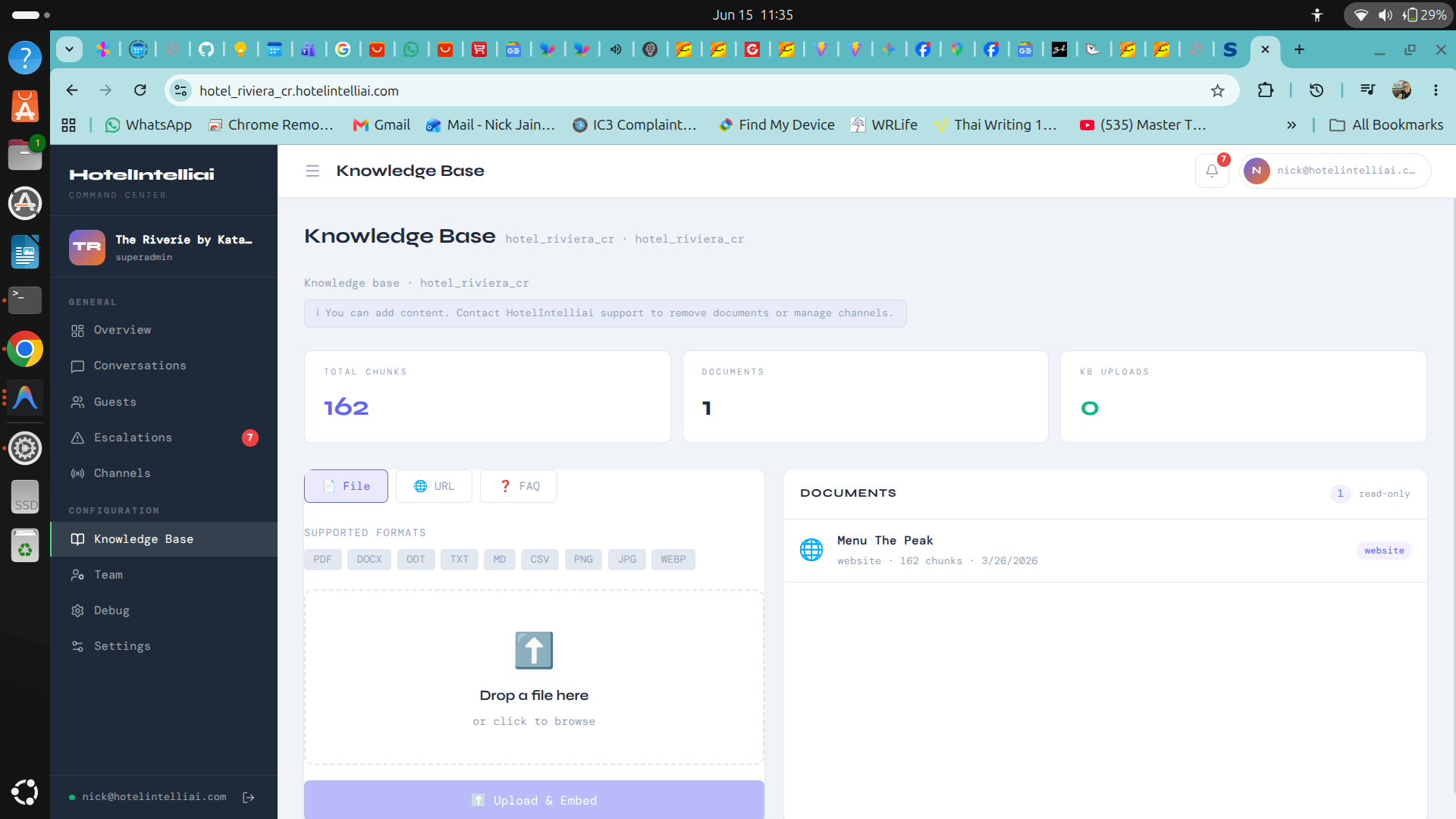Open the All Bookmarks folder
The image size is (1456, 819).
(x=1386, y=125)
